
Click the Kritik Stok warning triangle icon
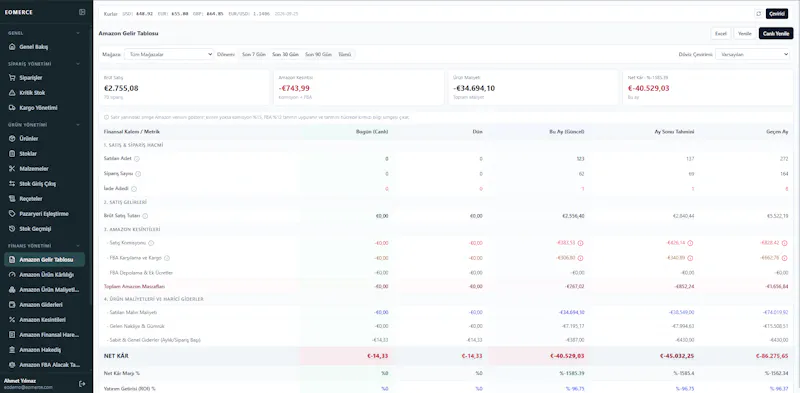(x=12, y=93)
